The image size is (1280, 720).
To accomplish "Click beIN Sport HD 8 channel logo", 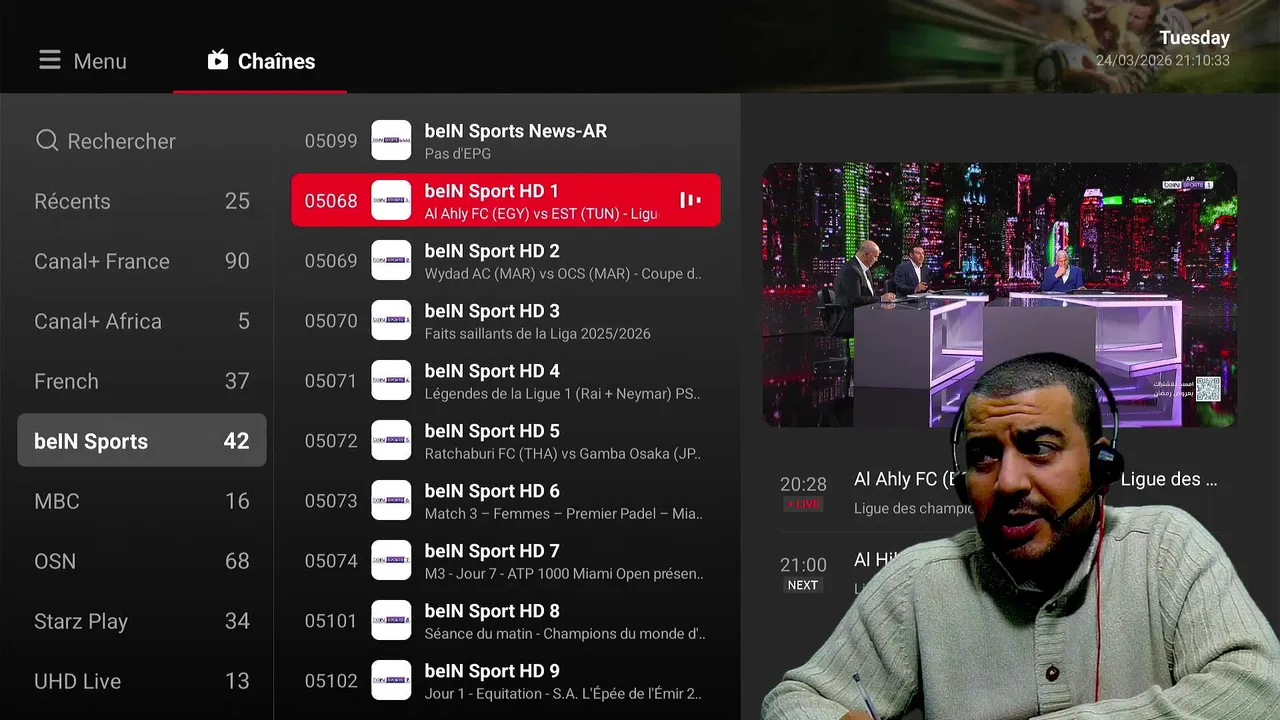I will 391,620.
